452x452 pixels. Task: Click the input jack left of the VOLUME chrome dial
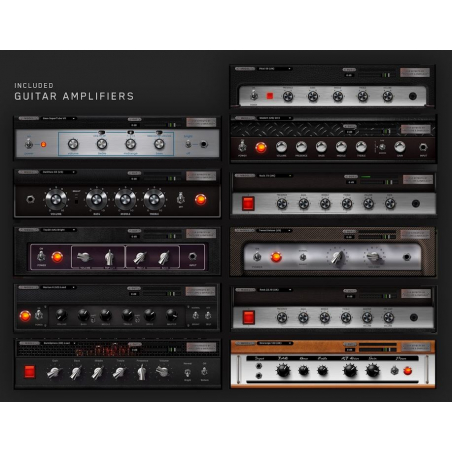click(30, 199)
